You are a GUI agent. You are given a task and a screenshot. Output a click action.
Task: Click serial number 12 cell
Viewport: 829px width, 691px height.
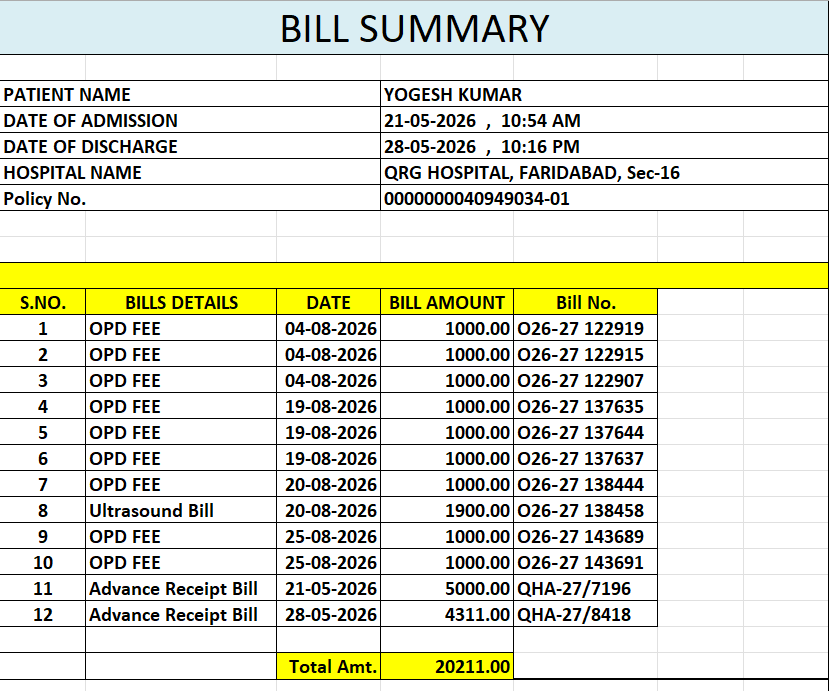point(43,614)
